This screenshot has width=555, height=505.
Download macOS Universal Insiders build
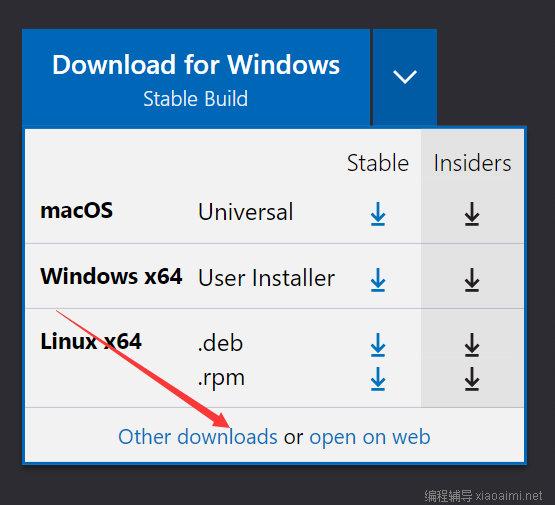point(472,214)
